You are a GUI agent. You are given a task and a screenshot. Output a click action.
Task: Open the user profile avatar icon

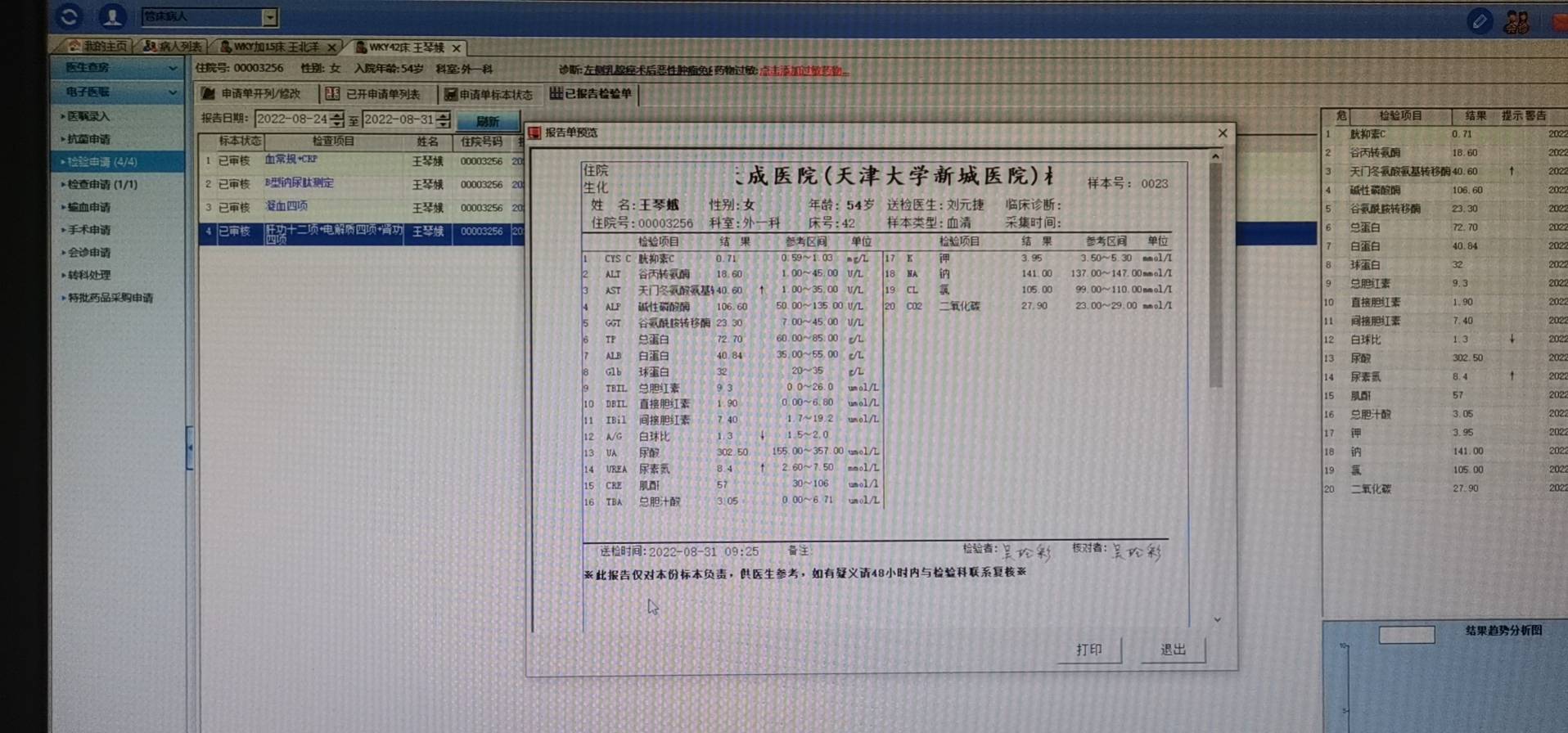click(111, 16)
